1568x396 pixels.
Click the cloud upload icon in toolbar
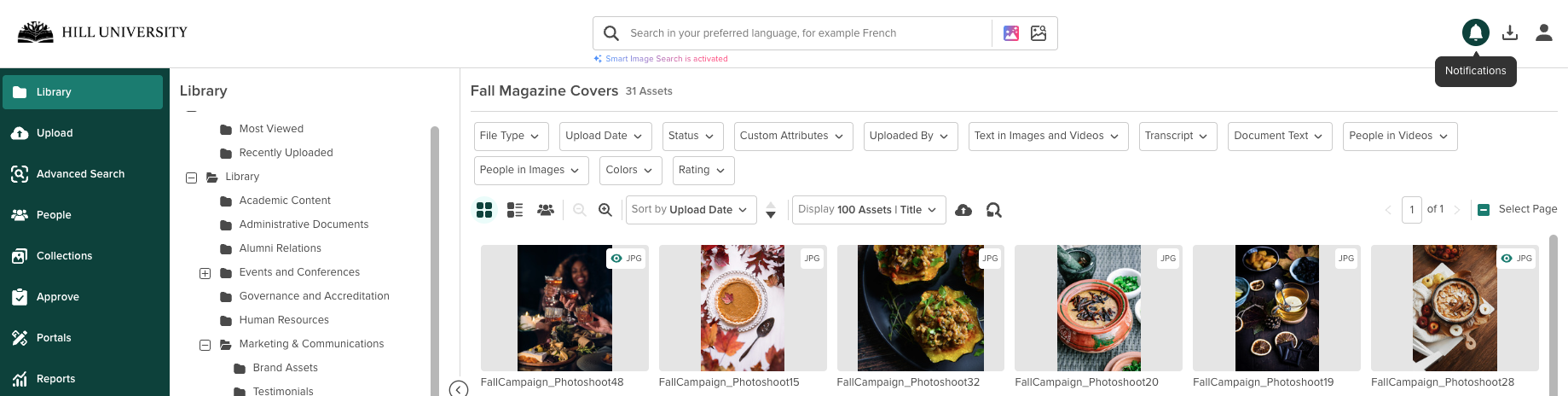click(x=963, y=210)
